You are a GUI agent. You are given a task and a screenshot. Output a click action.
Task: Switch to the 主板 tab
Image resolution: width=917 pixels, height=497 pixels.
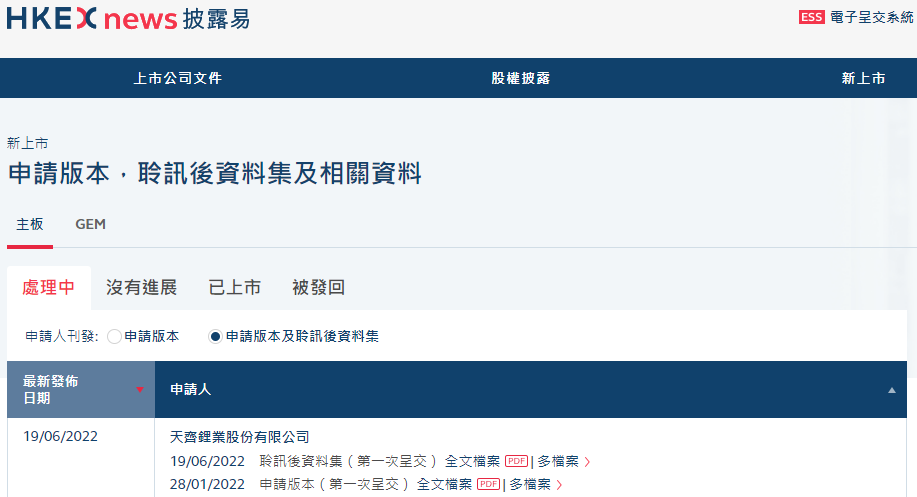point(30,224)
